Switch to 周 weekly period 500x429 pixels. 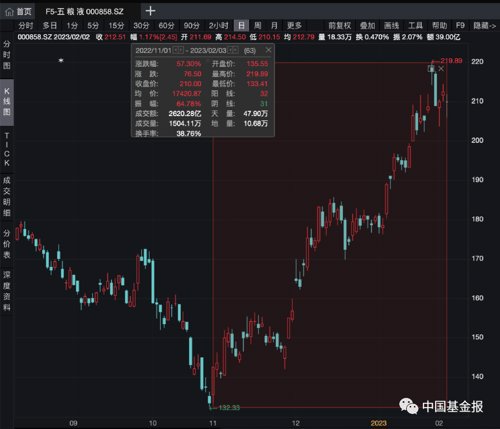coord(257,26)
